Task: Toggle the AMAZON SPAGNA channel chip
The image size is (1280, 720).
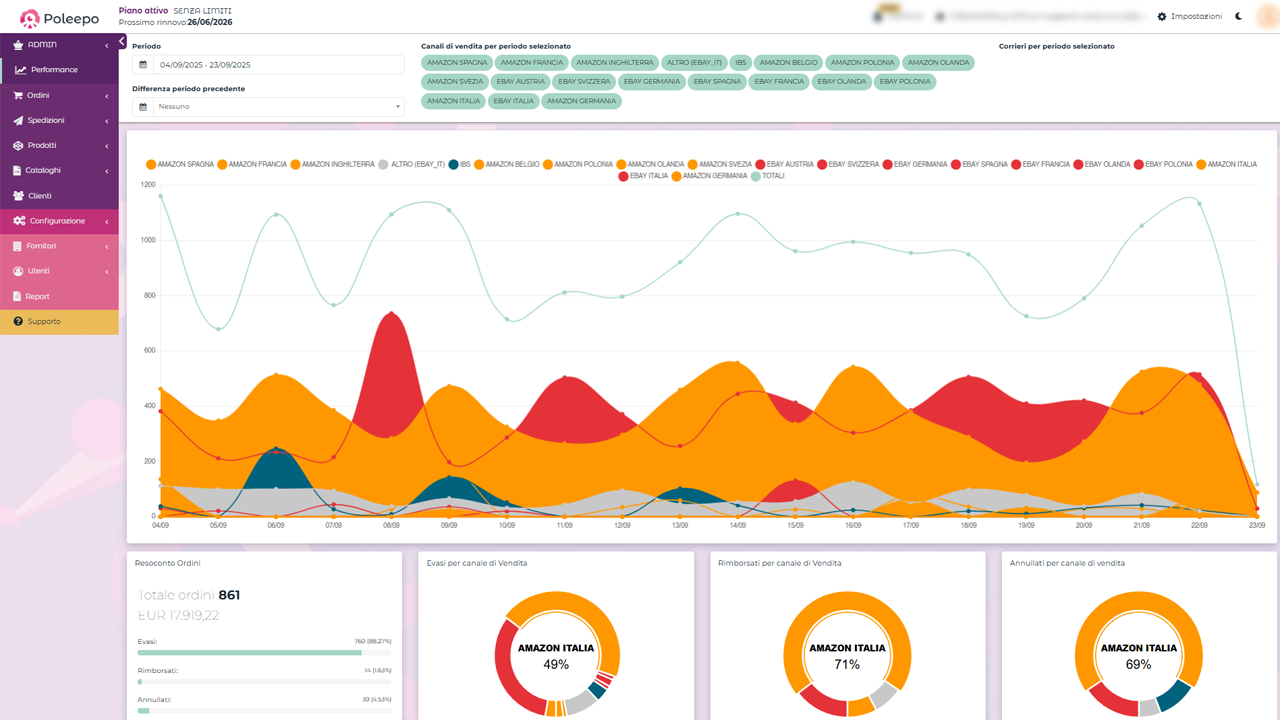Action: [x=457, y=62]
